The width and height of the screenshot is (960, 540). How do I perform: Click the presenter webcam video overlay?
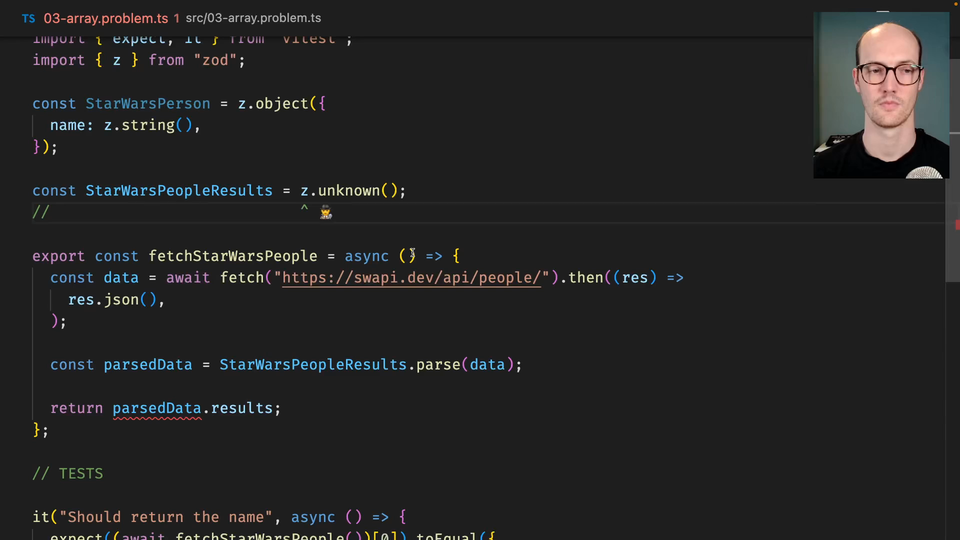(x=880, y=95)
